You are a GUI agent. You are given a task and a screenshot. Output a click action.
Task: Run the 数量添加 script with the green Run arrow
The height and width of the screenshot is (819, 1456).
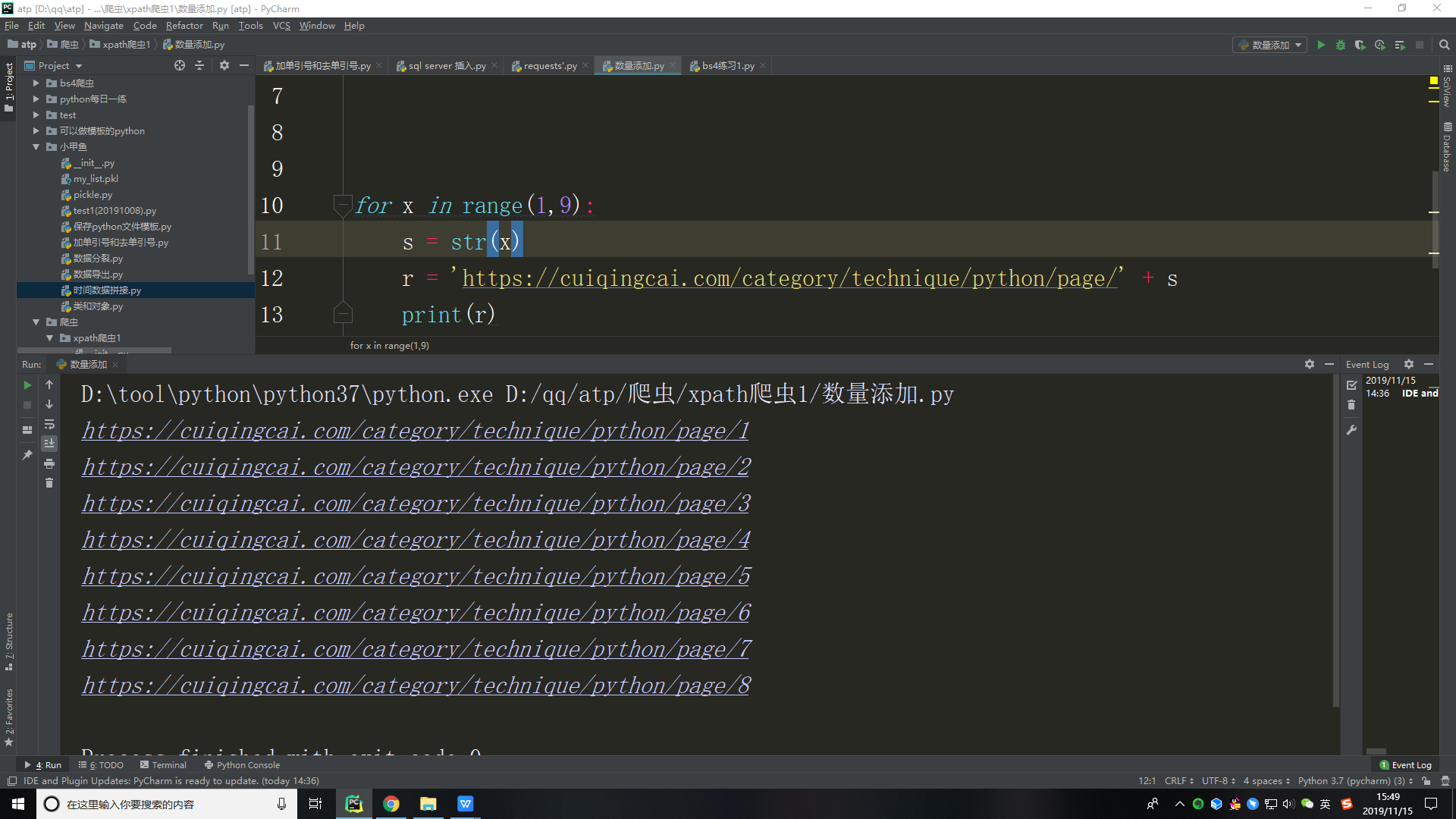tap(1321, 45)
